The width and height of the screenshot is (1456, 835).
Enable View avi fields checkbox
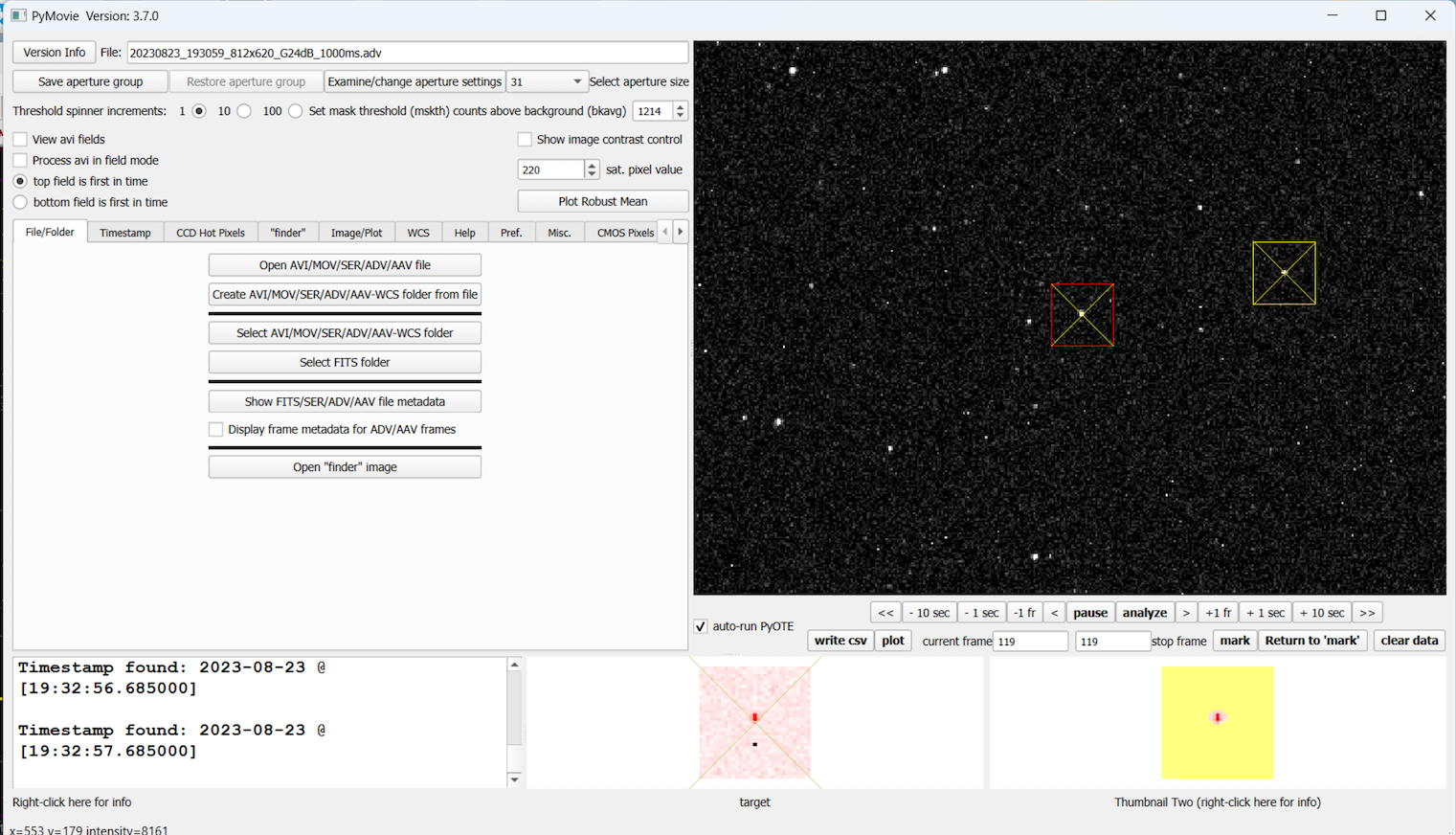pyautogui.click(x=20, y=140)
